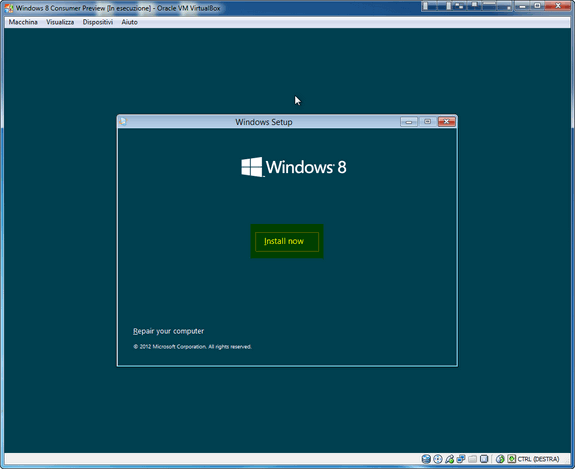Click the hard disk activity status icon
575x469 pixels.
click(x=426, y=459)
